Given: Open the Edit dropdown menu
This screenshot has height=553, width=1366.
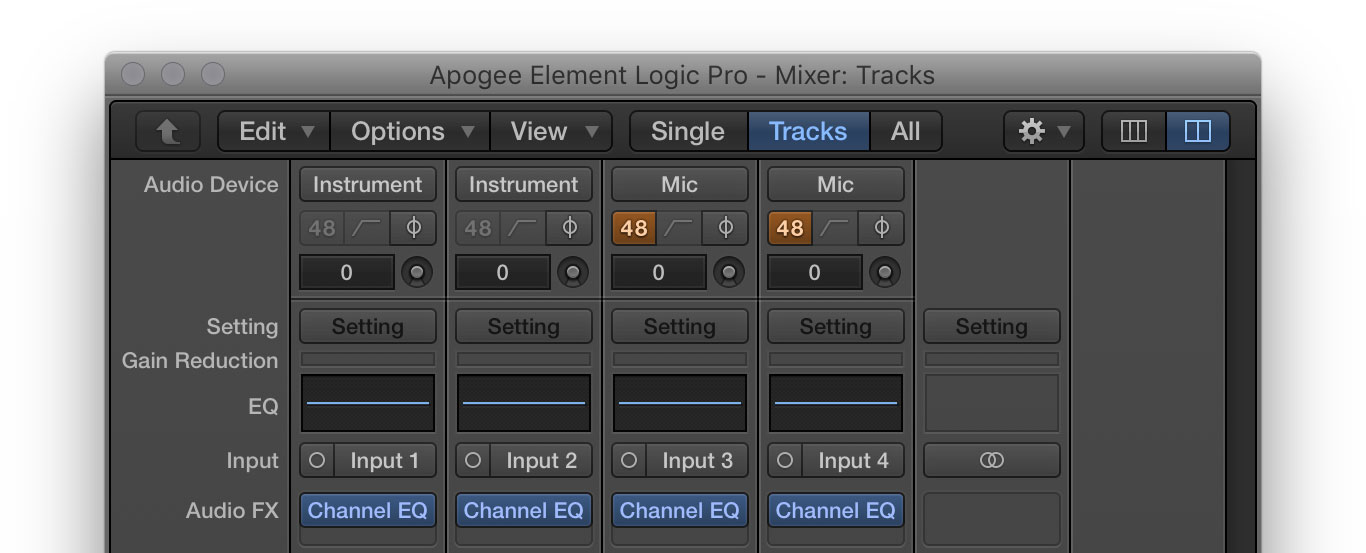Looking at the screenshot, I should (275, 131).
